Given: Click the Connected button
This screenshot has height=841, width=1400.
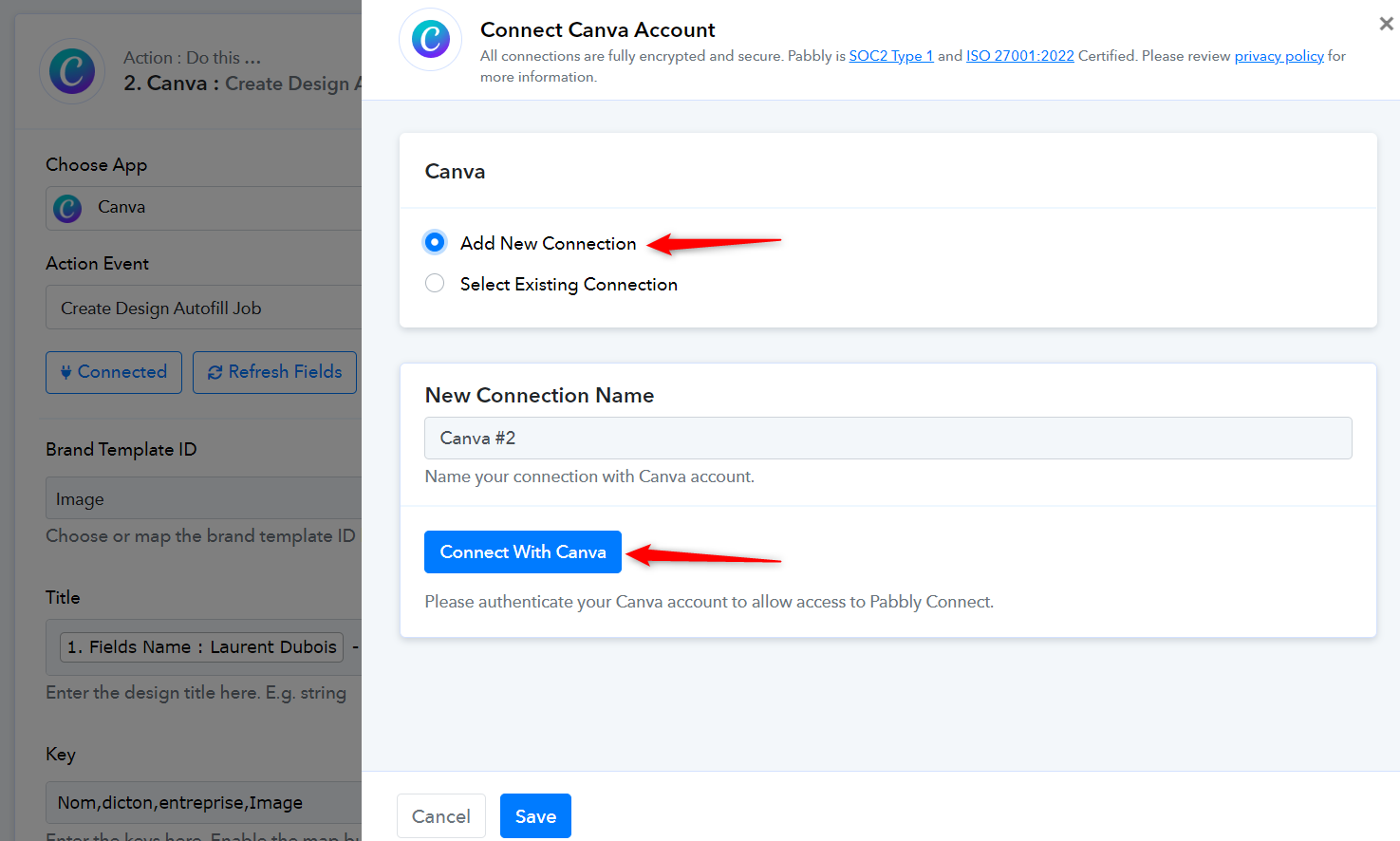Looking at the screenshot, I should point(114,372).
